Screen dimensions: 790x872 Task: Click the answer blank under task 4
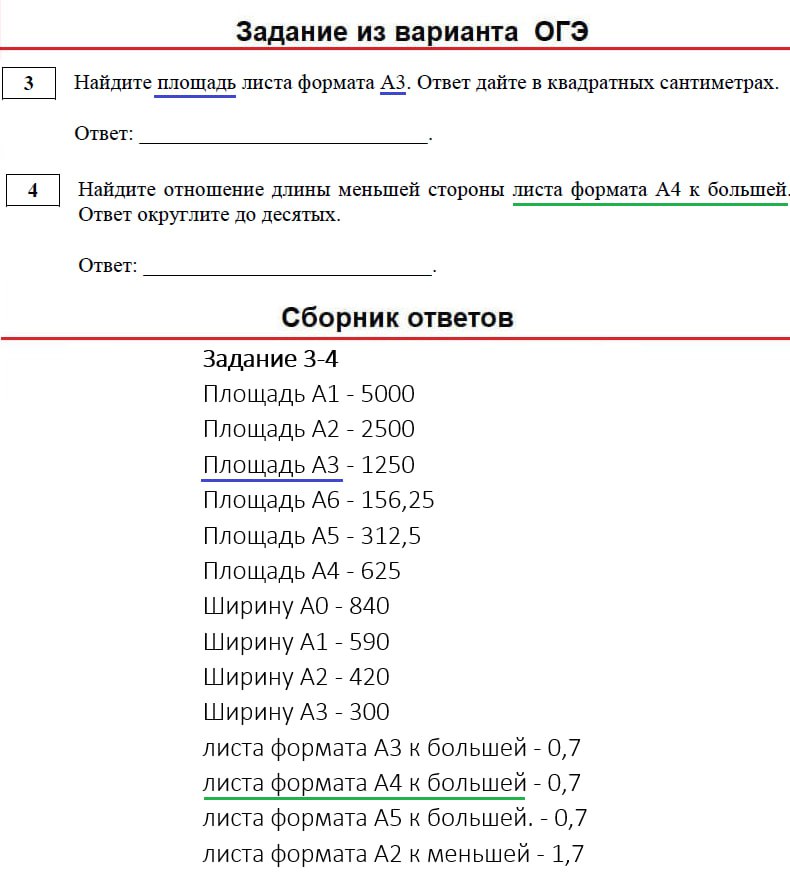288,267
